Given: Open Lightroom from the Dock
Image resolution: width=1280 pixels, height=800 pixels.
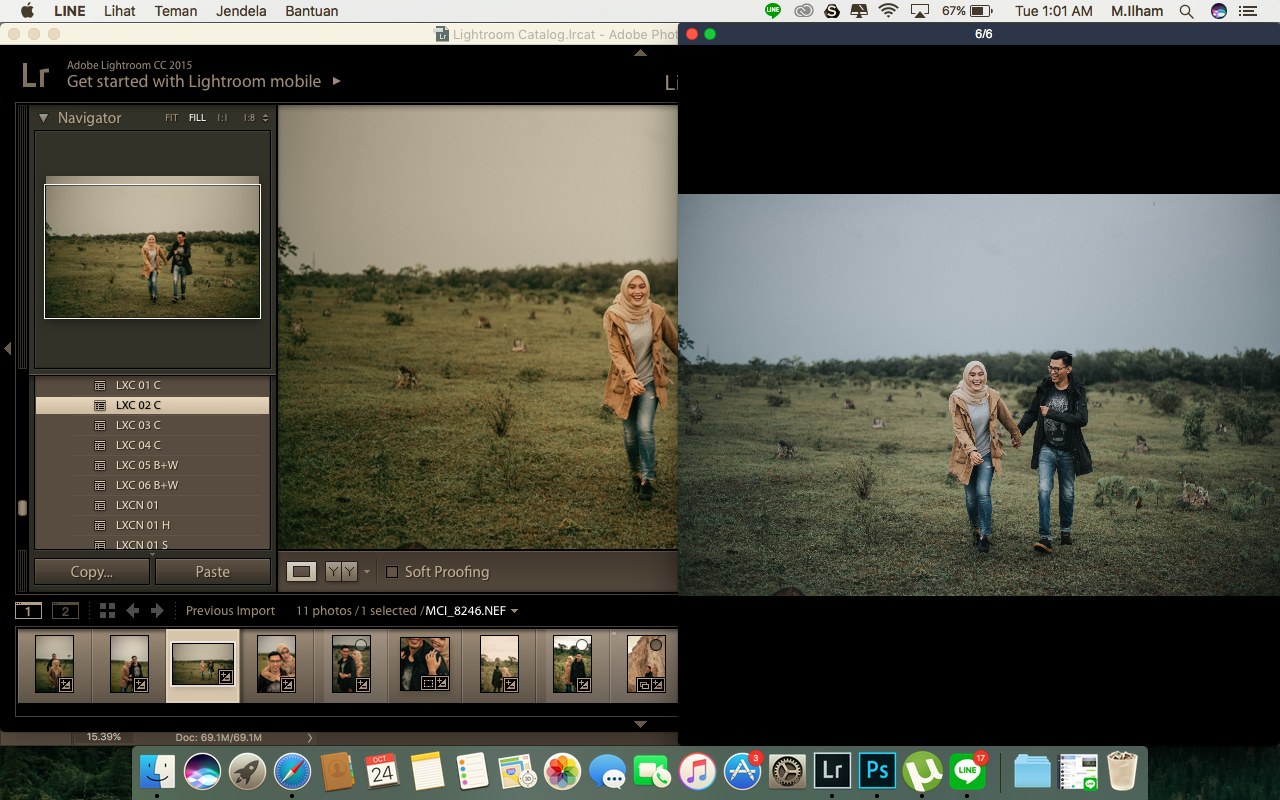Looking at the screenshot, I should tap(832, 771).
